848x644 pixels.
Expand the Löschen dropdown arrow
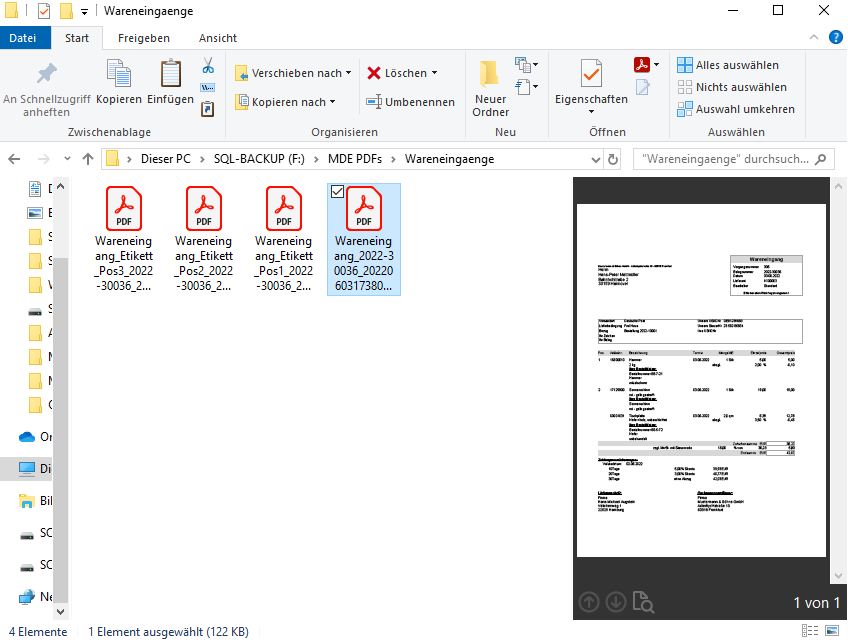pyautogui.click(x=435, y=73)
